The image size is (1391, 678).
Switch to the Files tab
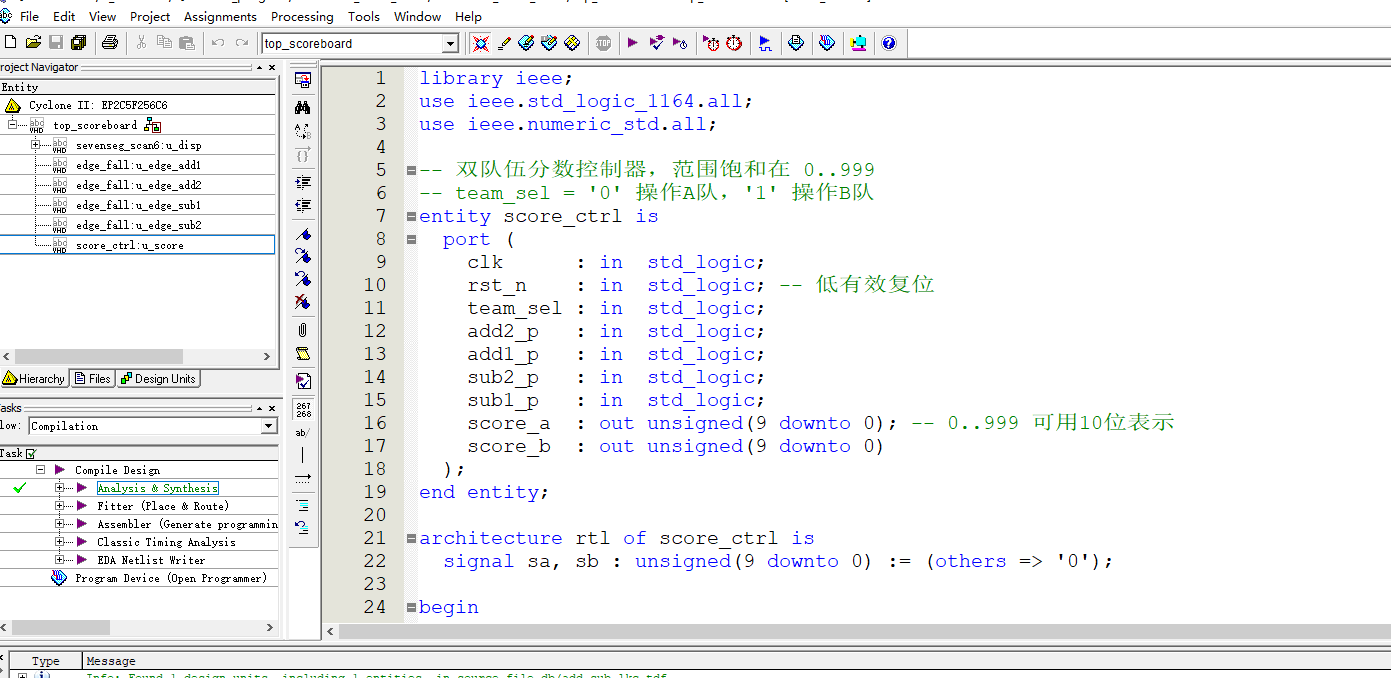click(x=92, y=379)
